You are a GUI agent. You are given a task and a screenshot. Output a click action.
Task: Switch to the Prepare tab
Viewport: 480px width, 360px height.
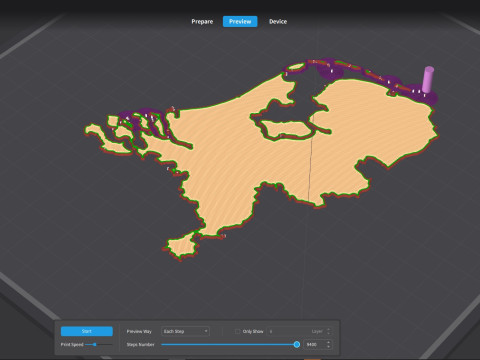point(202,22)
